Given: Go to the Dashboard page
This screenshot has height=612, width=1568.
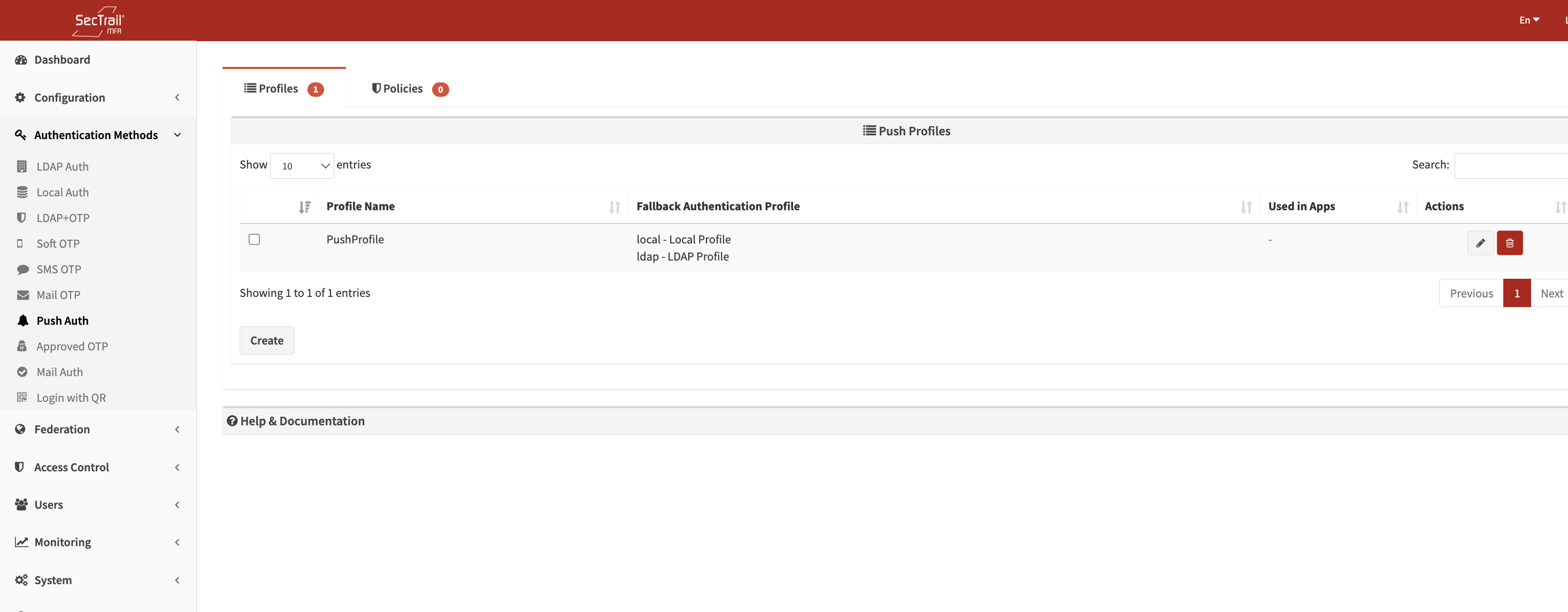Looking at the screenshot, I should [62, 60].
